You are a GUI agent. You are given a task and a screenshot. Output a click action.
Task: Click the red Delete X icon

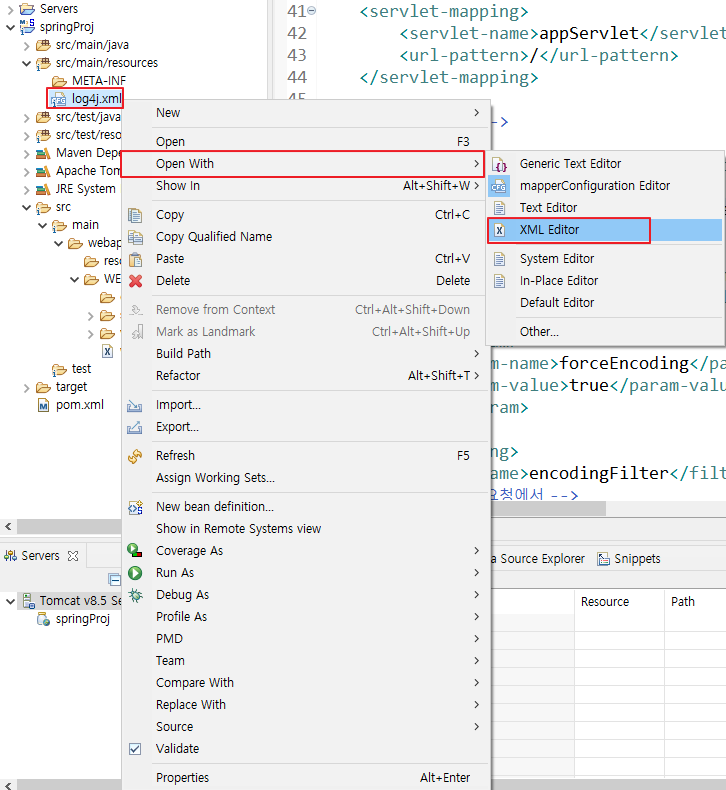135,281
